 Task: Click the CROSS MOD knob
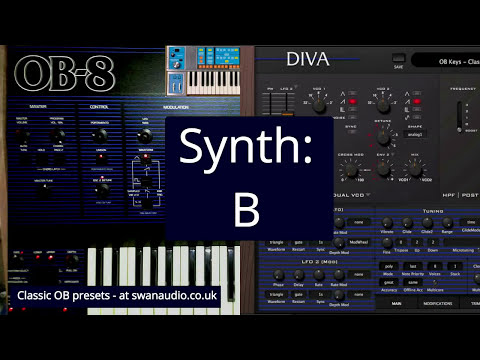(x=351, y=170)
